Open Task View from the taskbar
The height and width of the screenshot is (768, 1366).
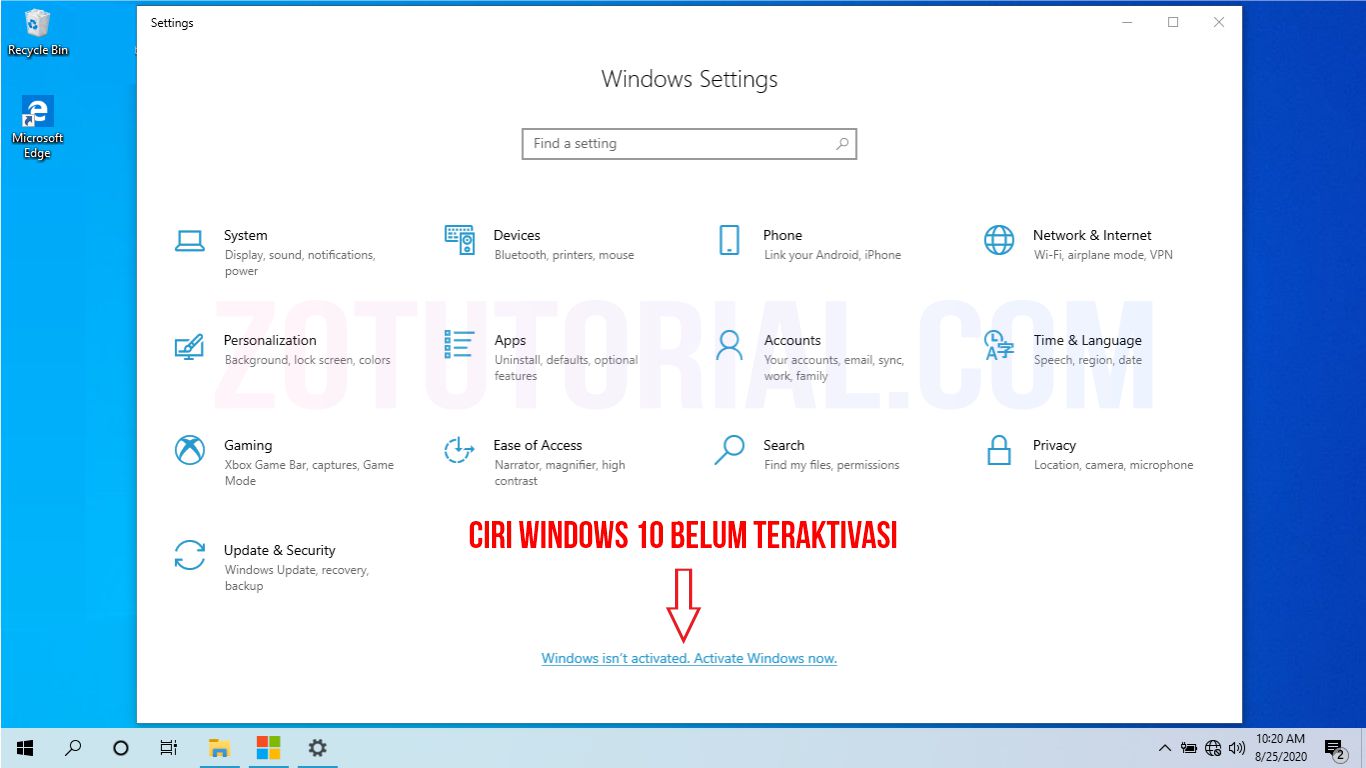click(168, 747)
